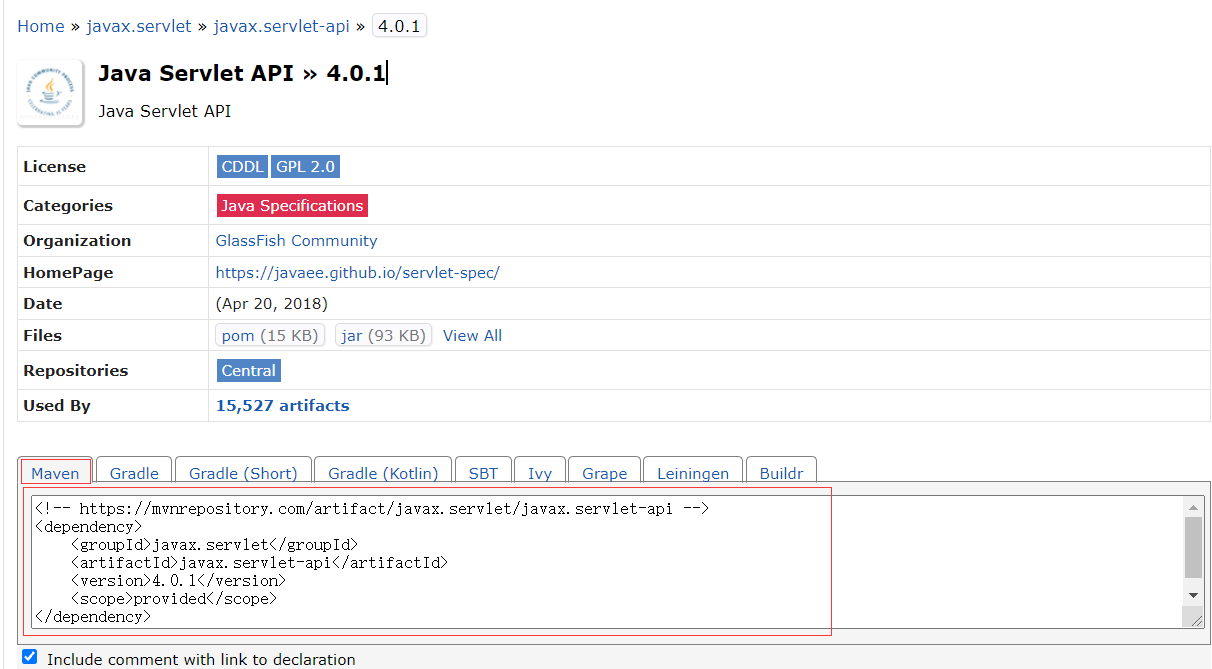This screenshot has height=669, width=1212.
Task: Visit GlassFish Community organization link
Action: tap(297, 241)
